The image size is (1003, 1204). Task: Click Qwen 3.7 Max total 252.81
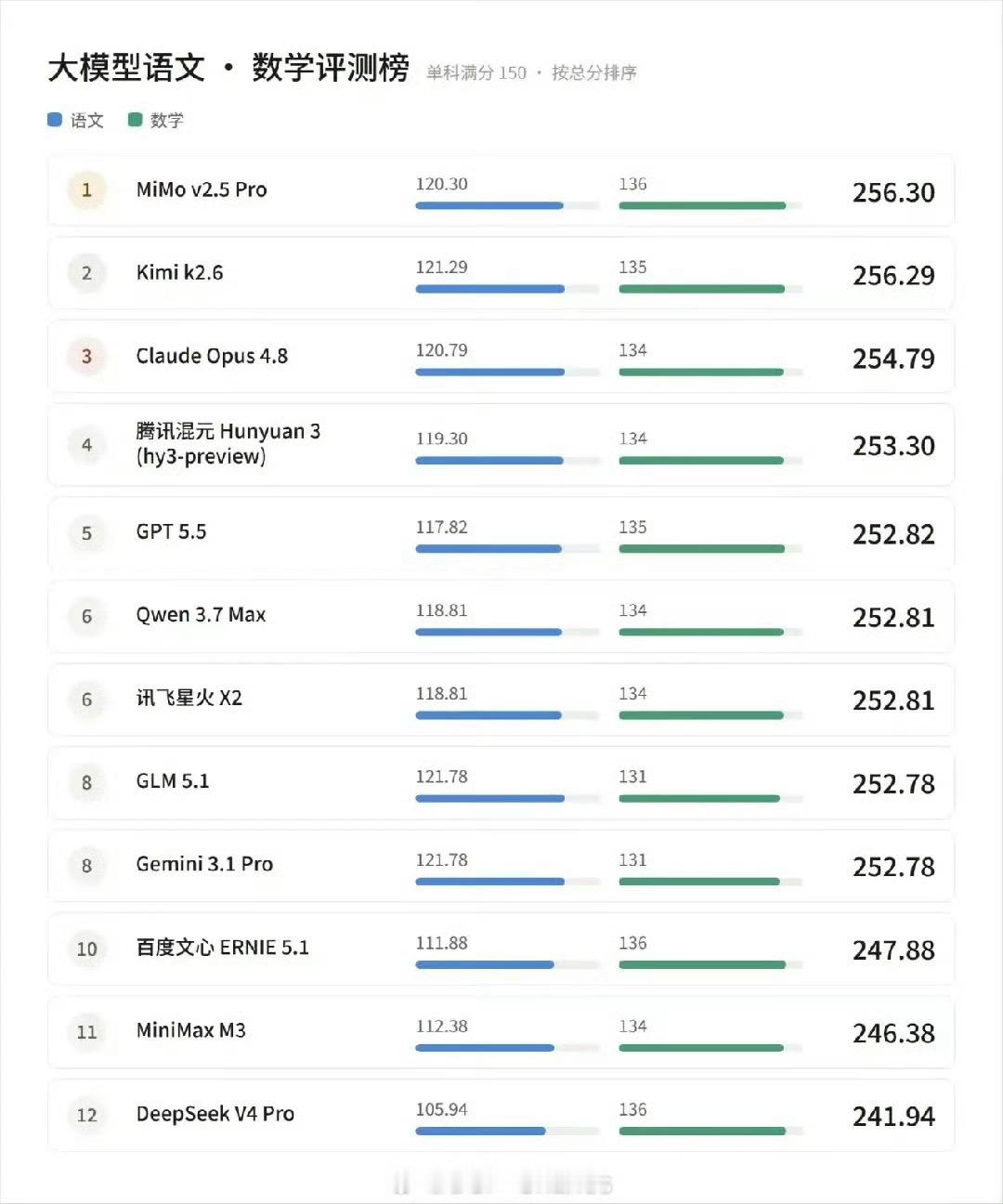tap(893, 618)
